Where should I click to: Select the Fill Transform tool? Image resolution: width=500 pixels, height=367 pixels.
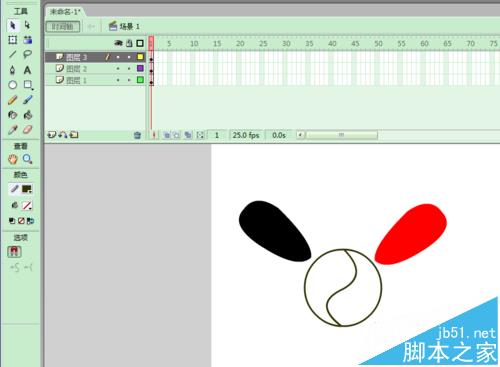28,40
